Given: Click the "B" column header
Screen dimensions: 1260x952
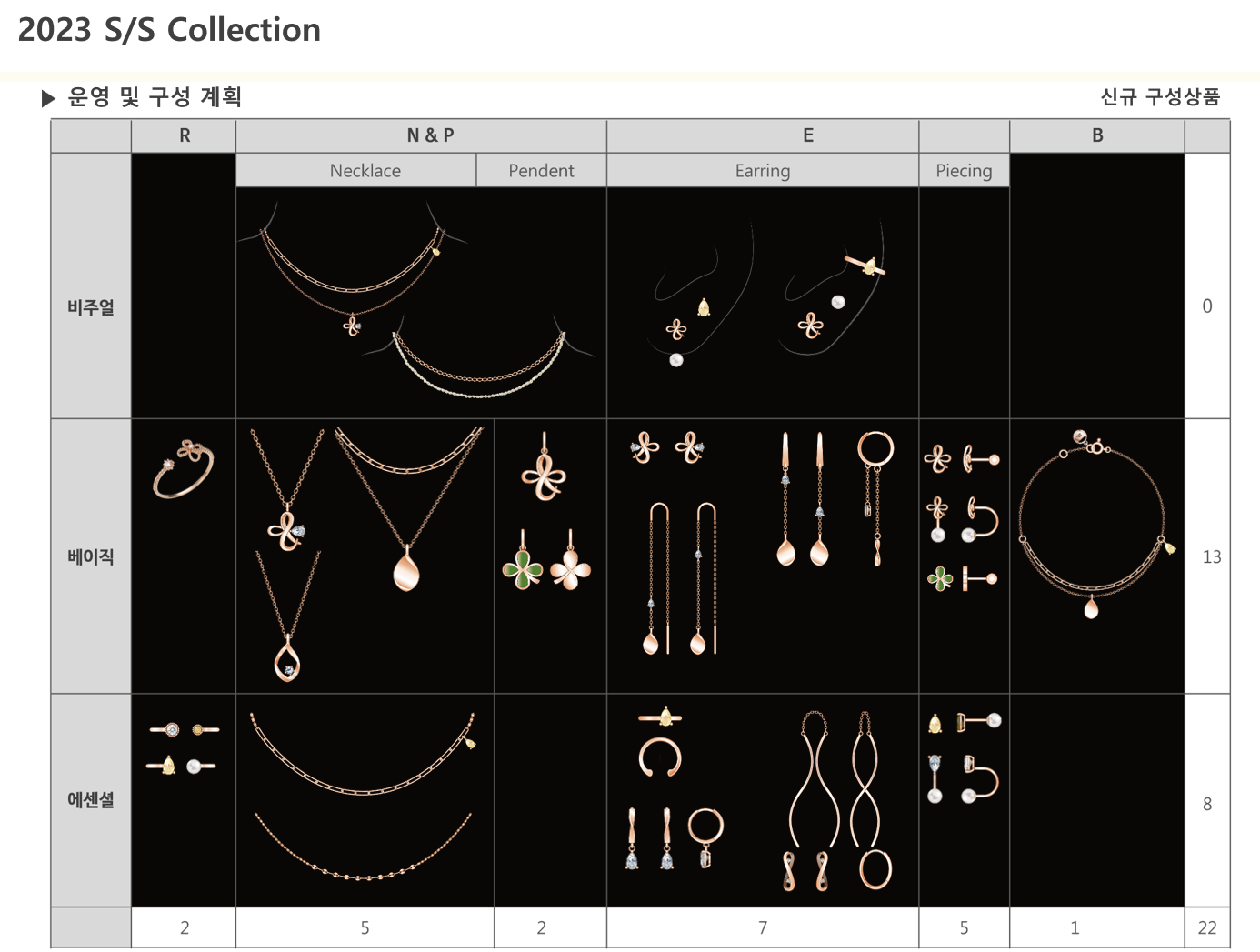Looking at the screenshot, I should pyautogui.click(x=1097, y=135).
